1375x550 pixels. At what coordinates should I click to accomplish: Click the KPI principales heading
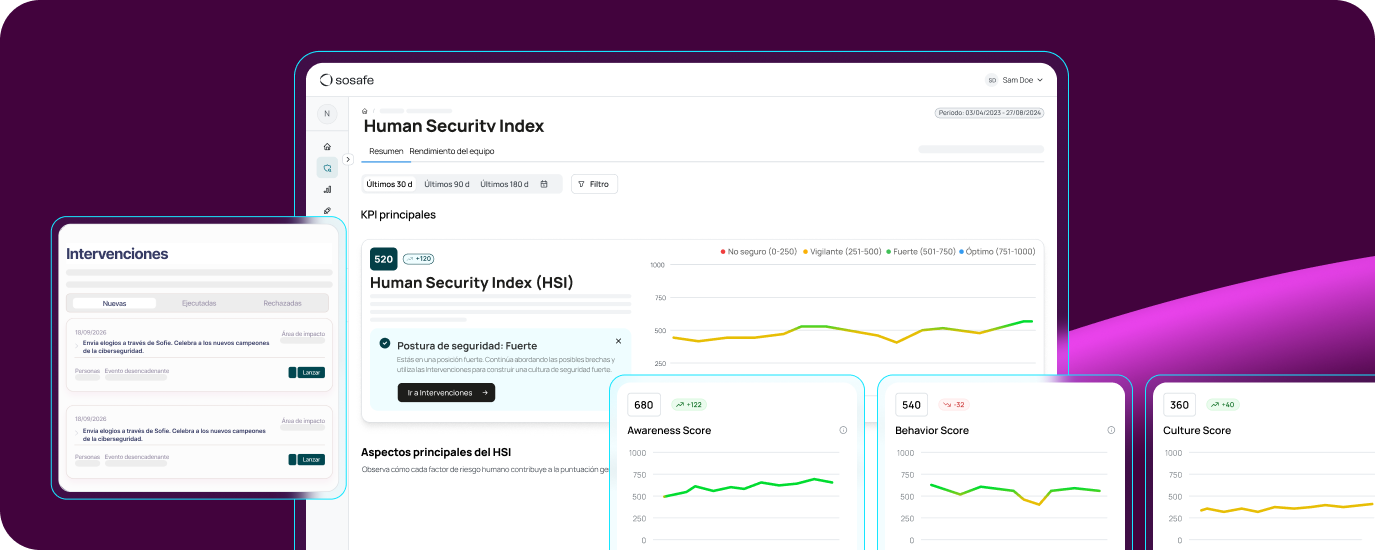398,215
